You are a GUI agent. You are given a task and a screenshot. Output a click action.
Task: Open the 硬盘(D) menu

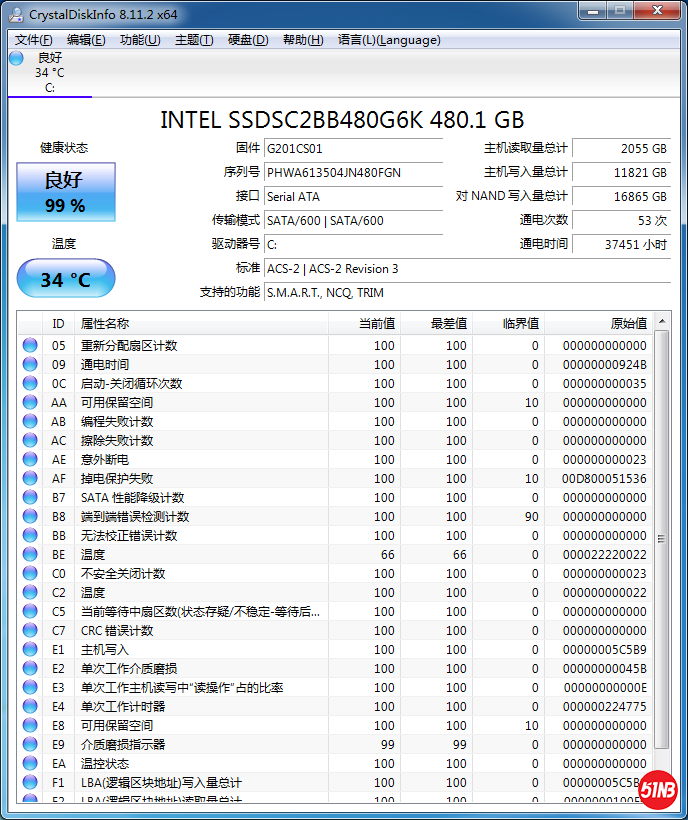(x=248, y=40)
